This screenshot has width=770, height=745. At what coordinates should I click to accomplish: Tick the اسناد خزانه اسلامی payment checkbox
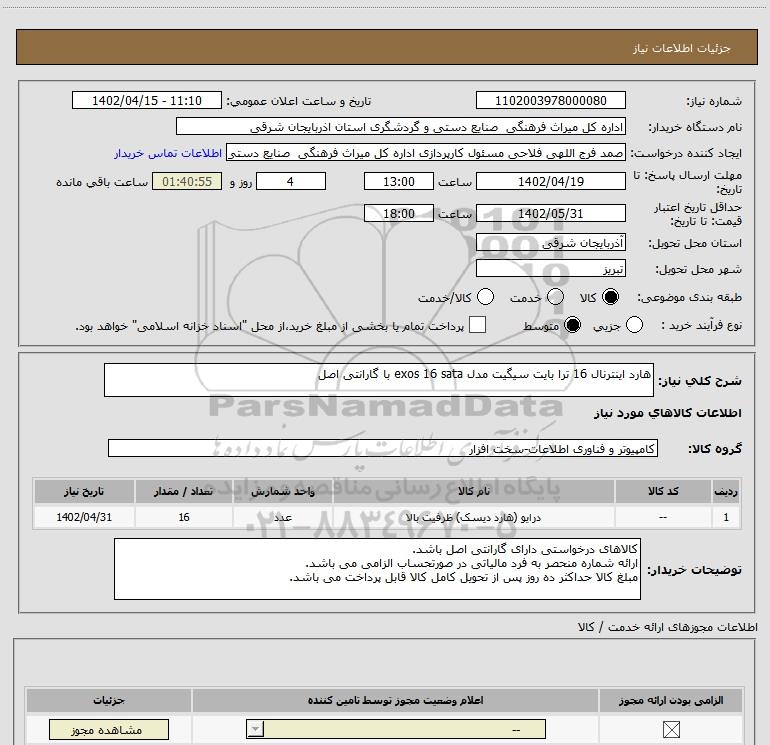477,325
